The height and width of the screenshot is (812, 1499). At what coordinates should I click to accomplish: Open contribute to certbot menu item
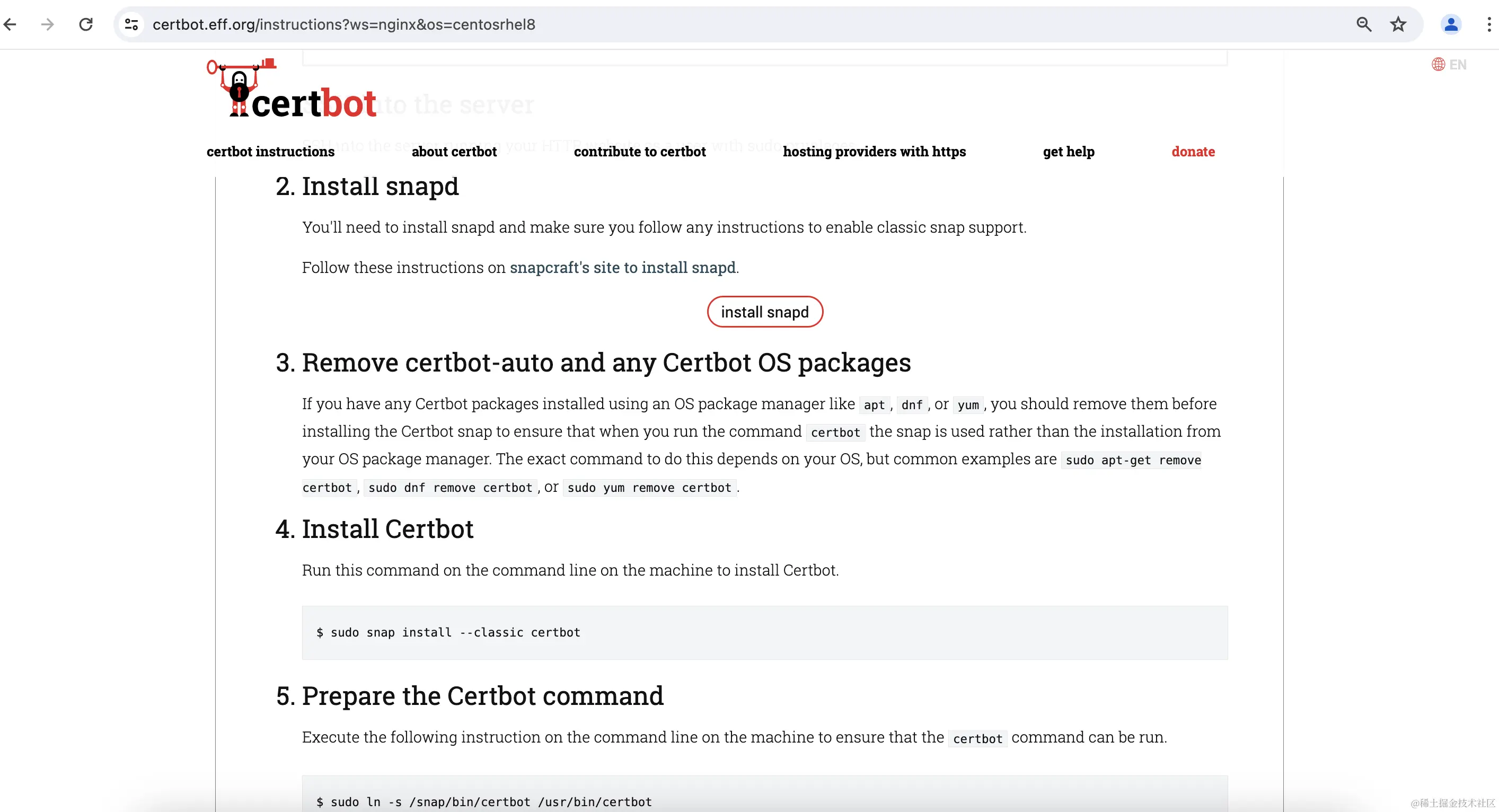tap(640, 152)
